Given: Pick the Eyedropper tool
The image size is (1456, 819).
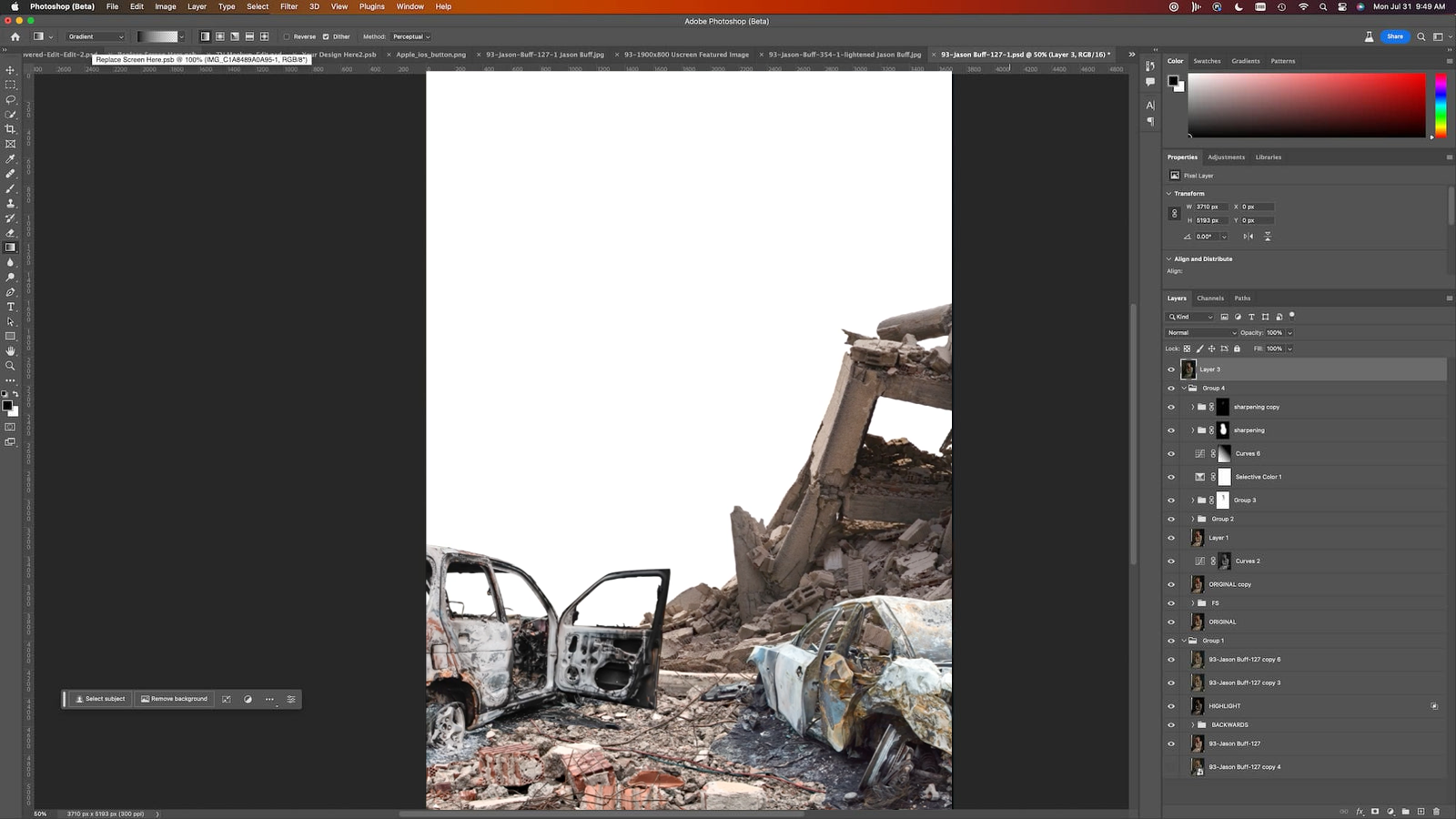Looking at the screenshot, I should [x=11, y=159].
